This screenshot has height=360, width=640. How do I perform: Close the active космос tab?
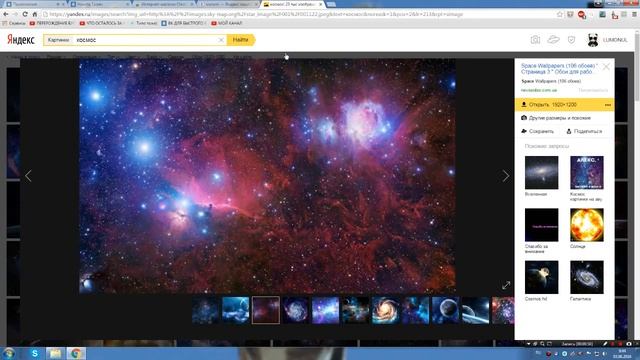(320, 4)
